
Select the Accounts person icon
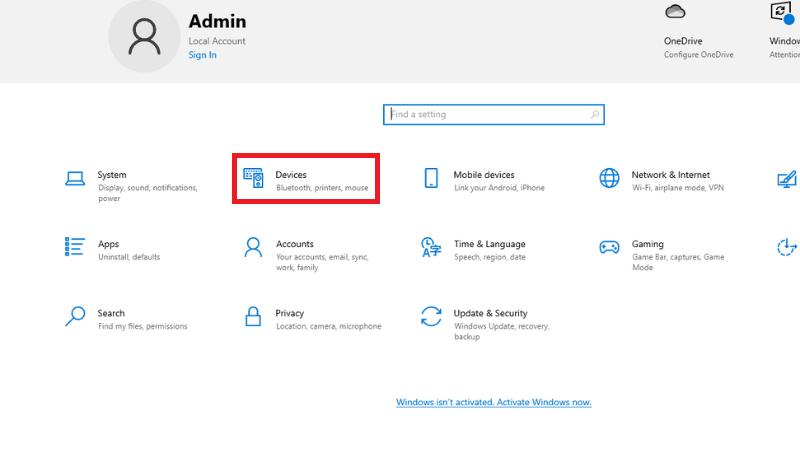[254, 247]
